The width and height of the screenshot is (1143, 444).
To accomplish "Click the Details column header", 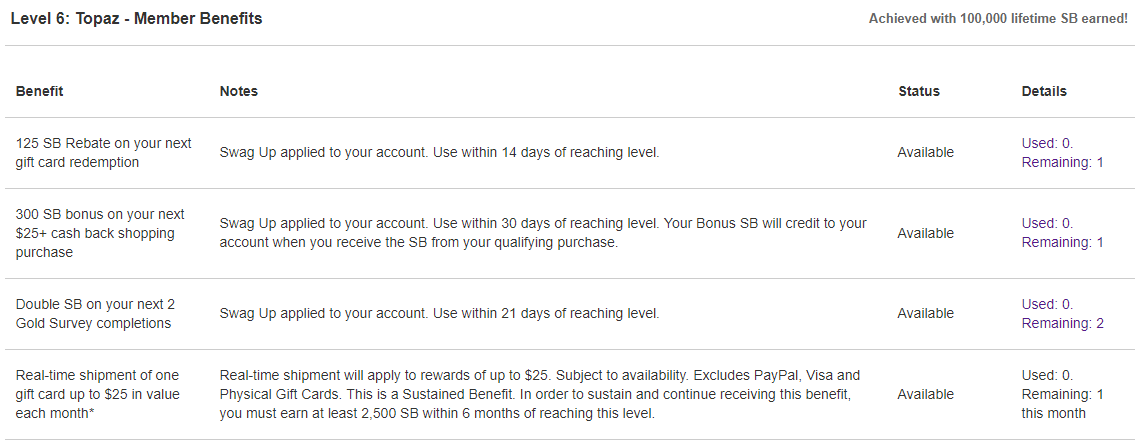I will point(1044,91).
